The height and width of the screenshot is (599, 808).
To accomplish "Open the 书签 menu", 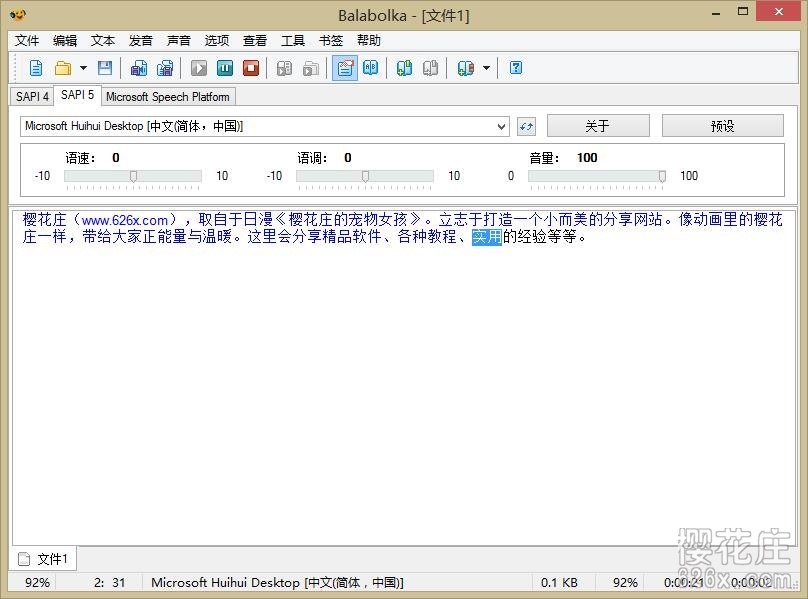I will pos(331,40).
